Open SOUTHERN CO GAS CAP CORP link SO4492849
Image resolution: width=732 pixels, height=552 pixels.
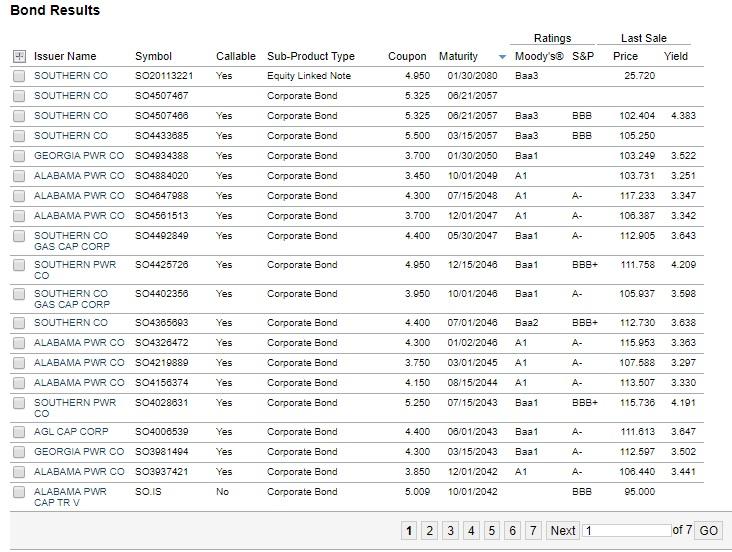pos(72,241)
